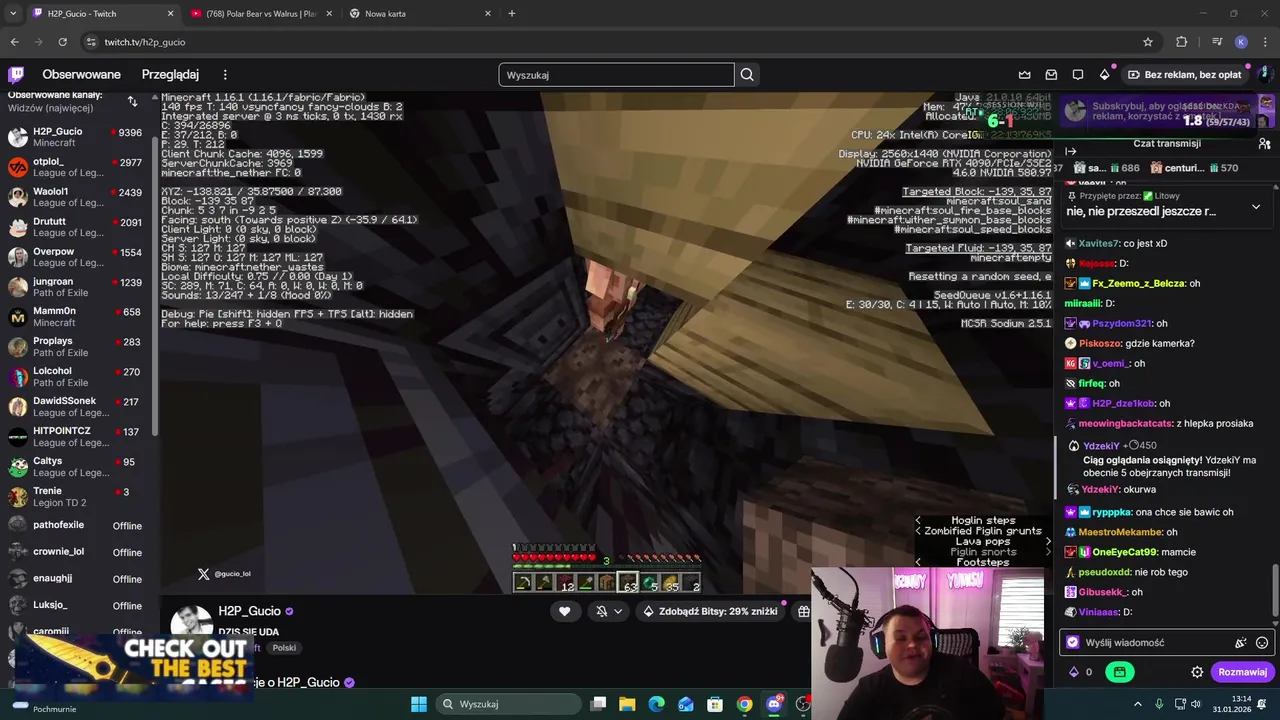Click the Get Bits diamond icon in header
1280x720 pixels.
click(x=1104, y=75)
